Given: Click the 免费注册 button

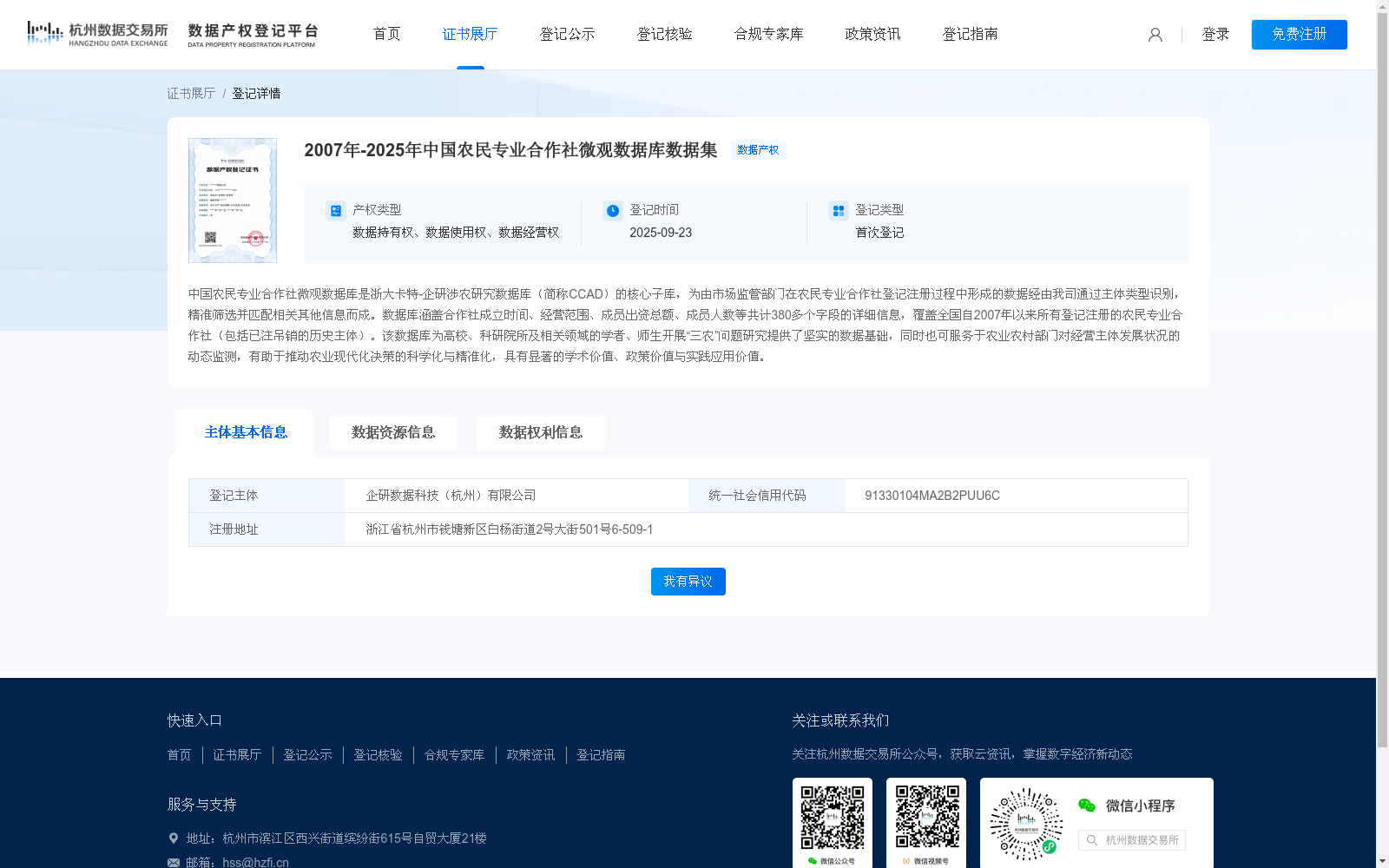Looking at the screenshot, I should 1300,35.
